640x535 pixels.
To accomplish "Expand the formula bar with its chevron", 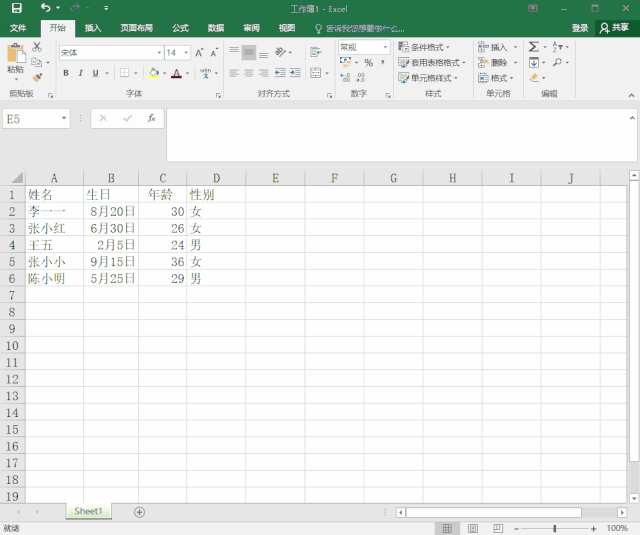I will click(632, 118).
